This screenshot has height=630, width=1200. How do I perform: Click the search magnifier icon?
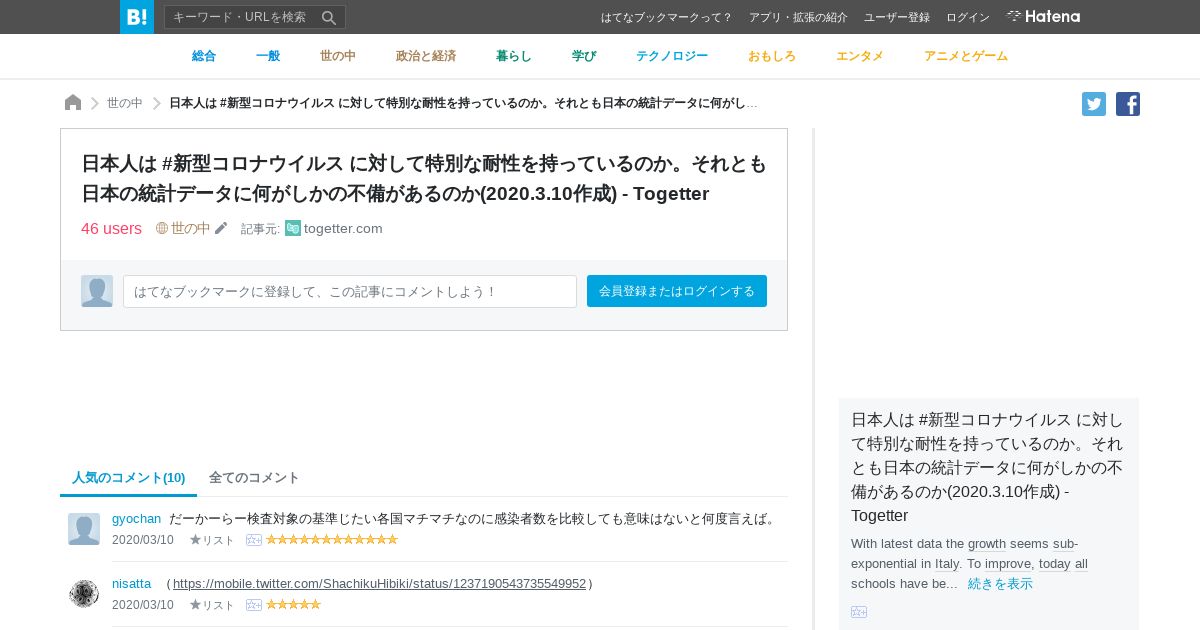pyautogui.click(x=329, y=17)
